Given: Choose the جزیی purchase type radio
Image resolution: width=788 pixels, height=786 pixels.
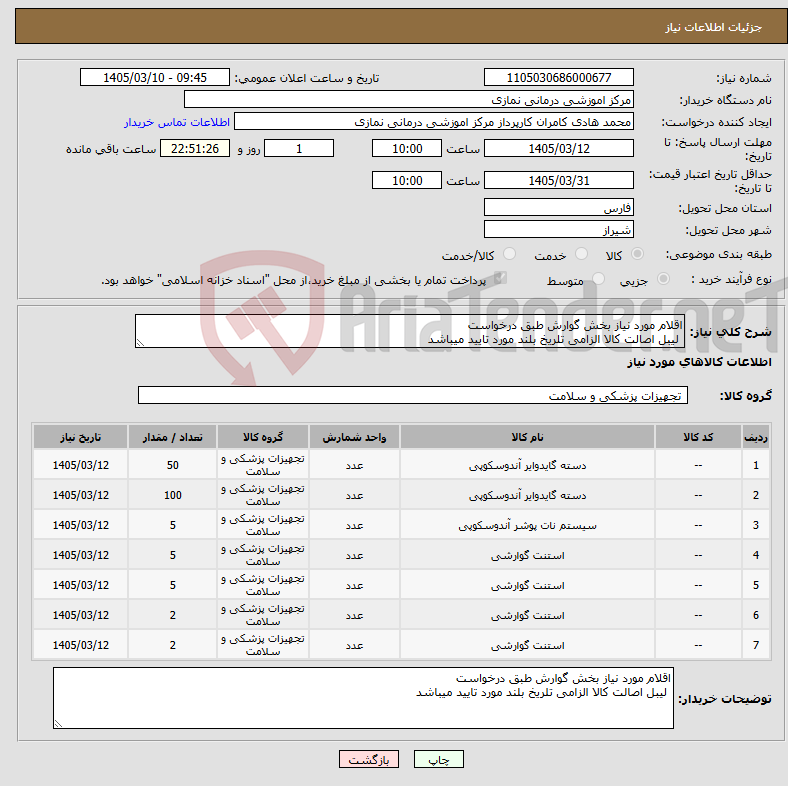Looking at the screenshot, I should point(663,279).
